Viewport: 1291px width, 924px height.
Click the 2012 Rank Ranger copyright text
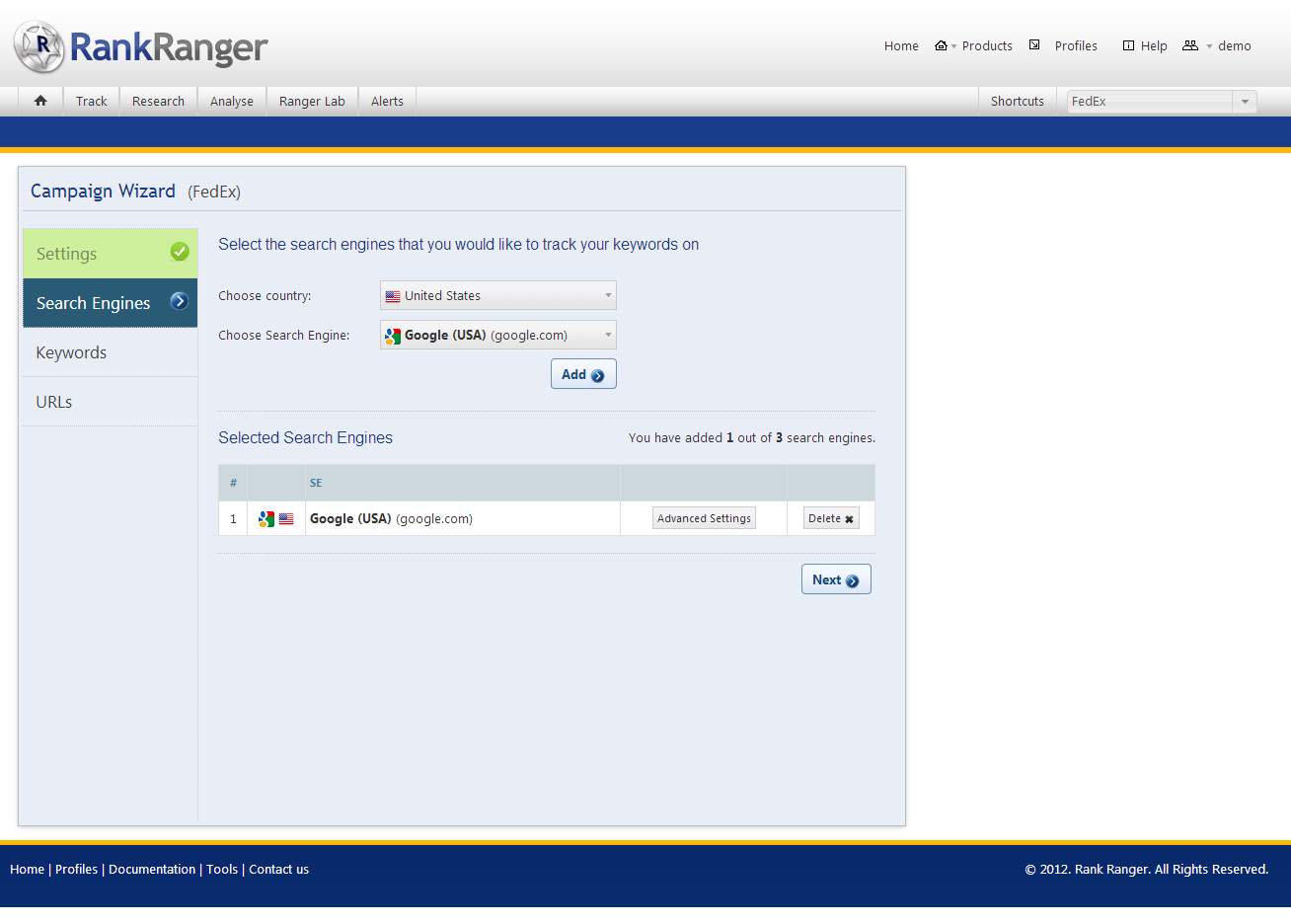click(1146, 869)
